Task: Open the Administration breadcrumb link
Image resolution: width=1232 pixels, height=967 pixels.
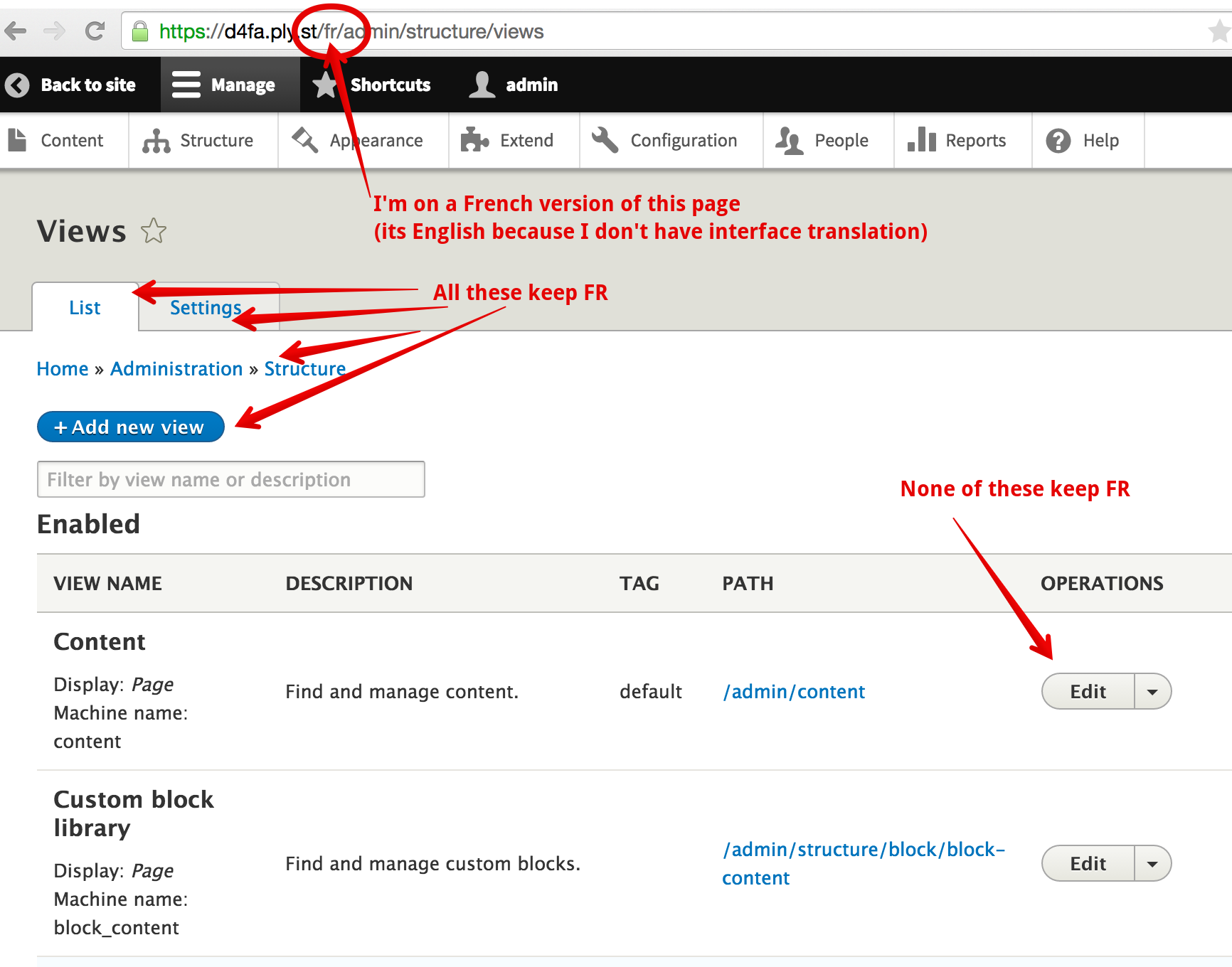Action: point(176,369)
